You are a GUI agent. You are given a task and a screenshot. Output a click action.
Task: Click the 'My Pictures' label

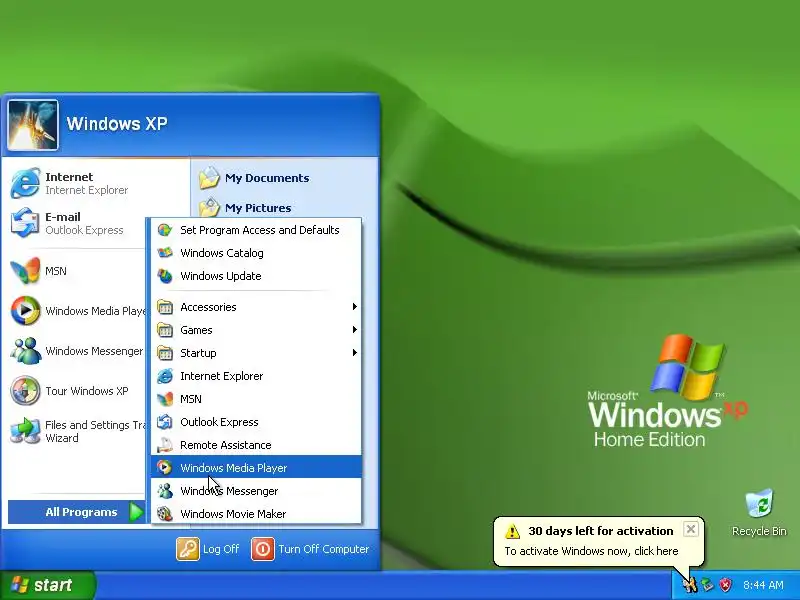pos(258,208)
